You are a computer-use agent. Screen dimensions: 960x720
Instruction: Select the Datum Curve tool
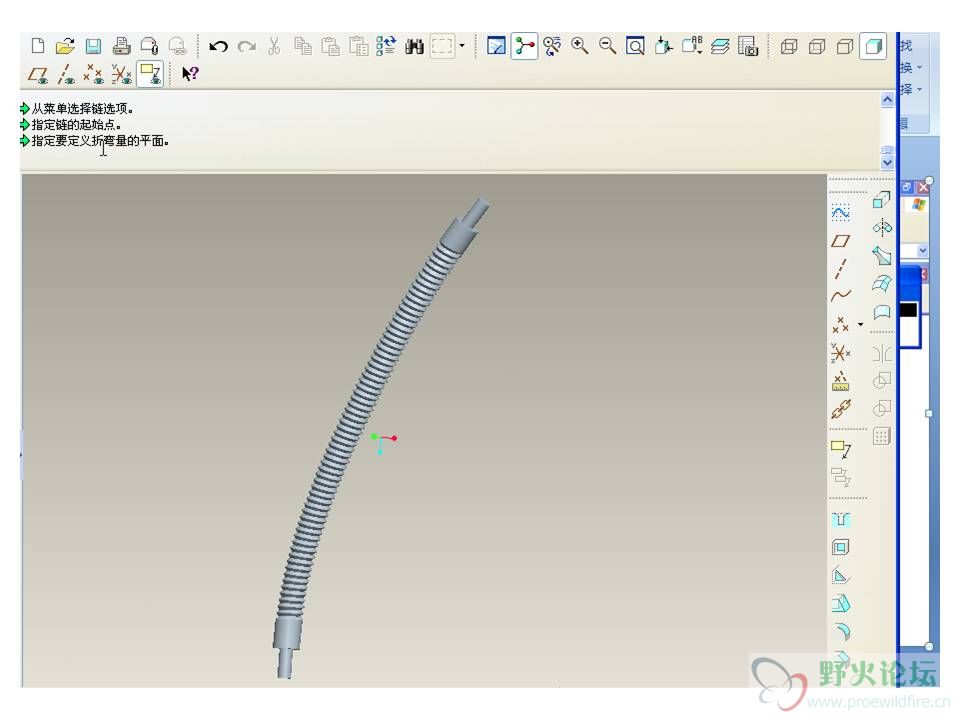click(x=841, y=296)
